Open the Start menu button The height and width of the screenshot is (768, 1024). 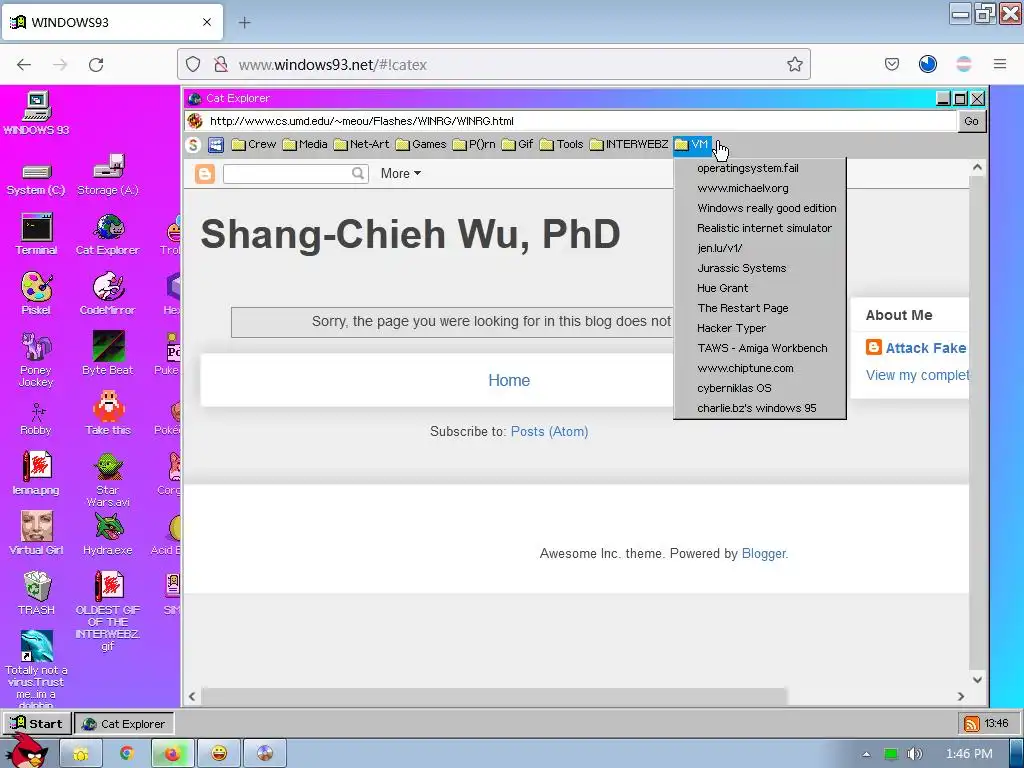37,724
